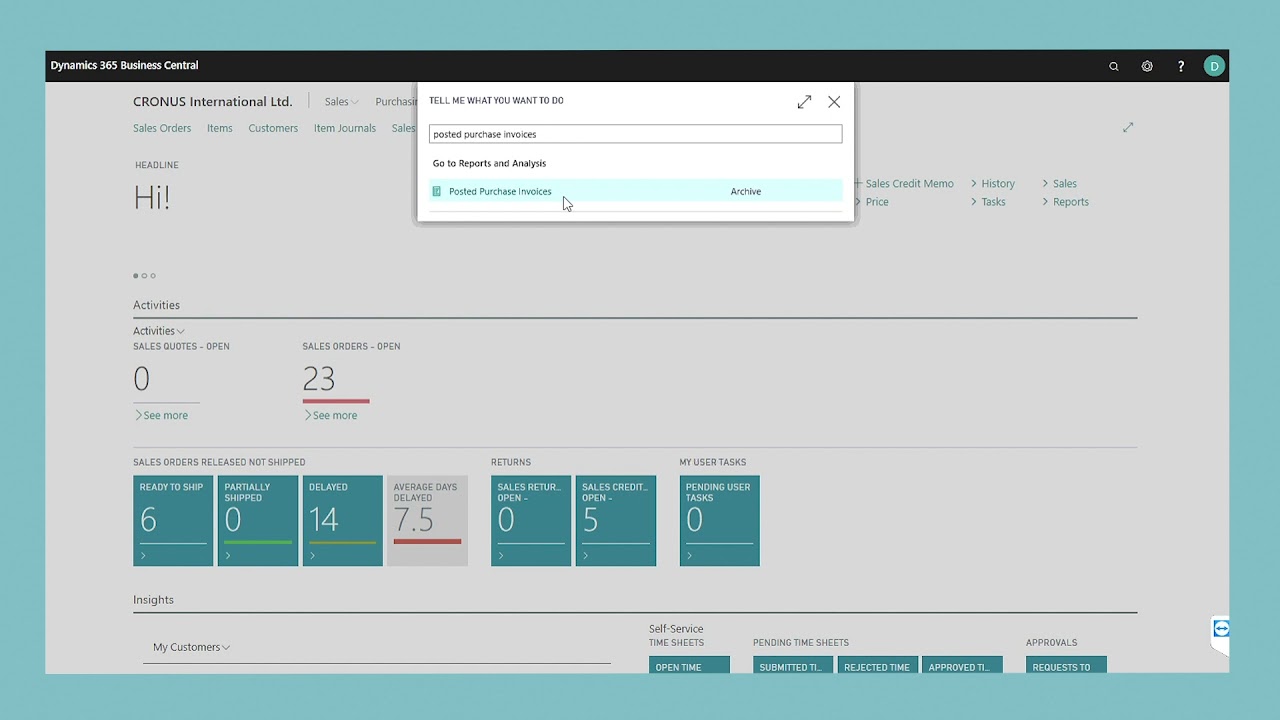Screen dimensions: 1280x720
Task: Expand the Tasks group
Action: pos(988,202)
